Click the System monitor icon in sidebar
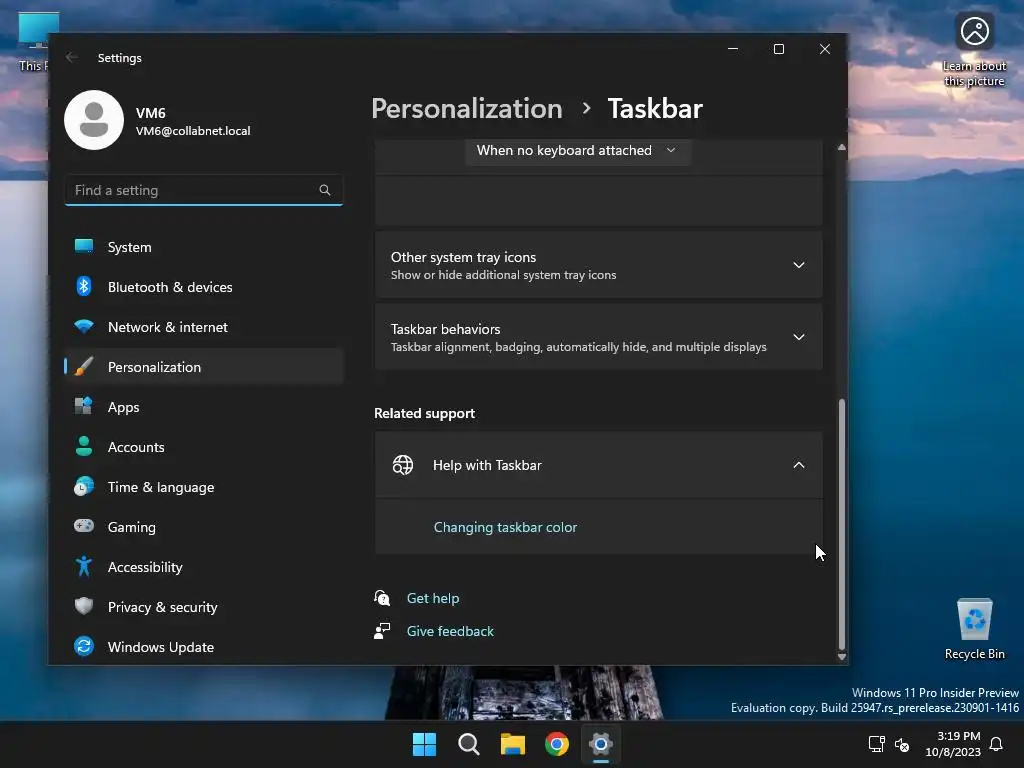Viewport: 1024px width, 768px height. tap(84, 246)
